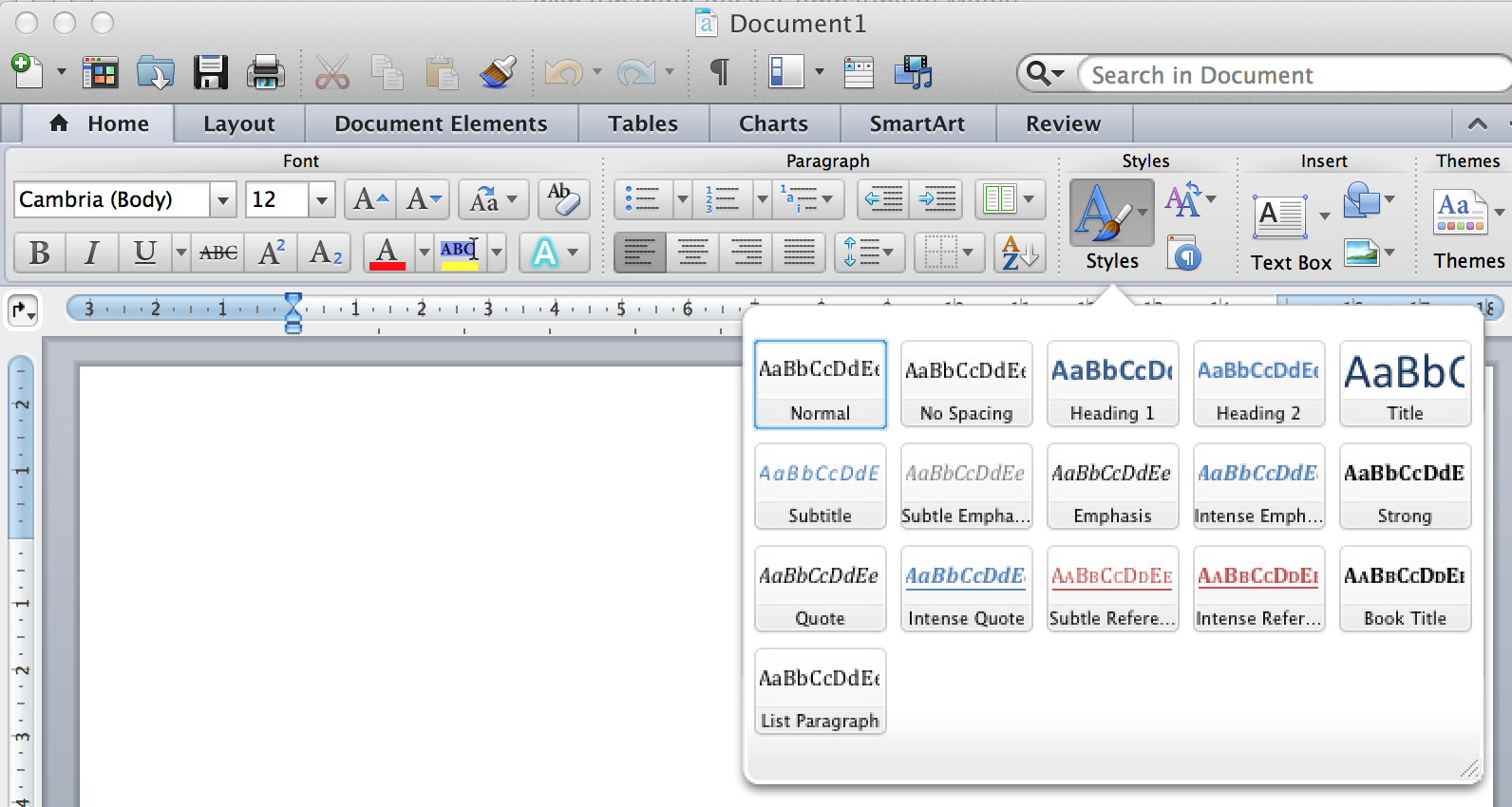Switch to the Layout tab
Image resolution: width=1512 pixels, height=807 pixels.
(239, 123)
